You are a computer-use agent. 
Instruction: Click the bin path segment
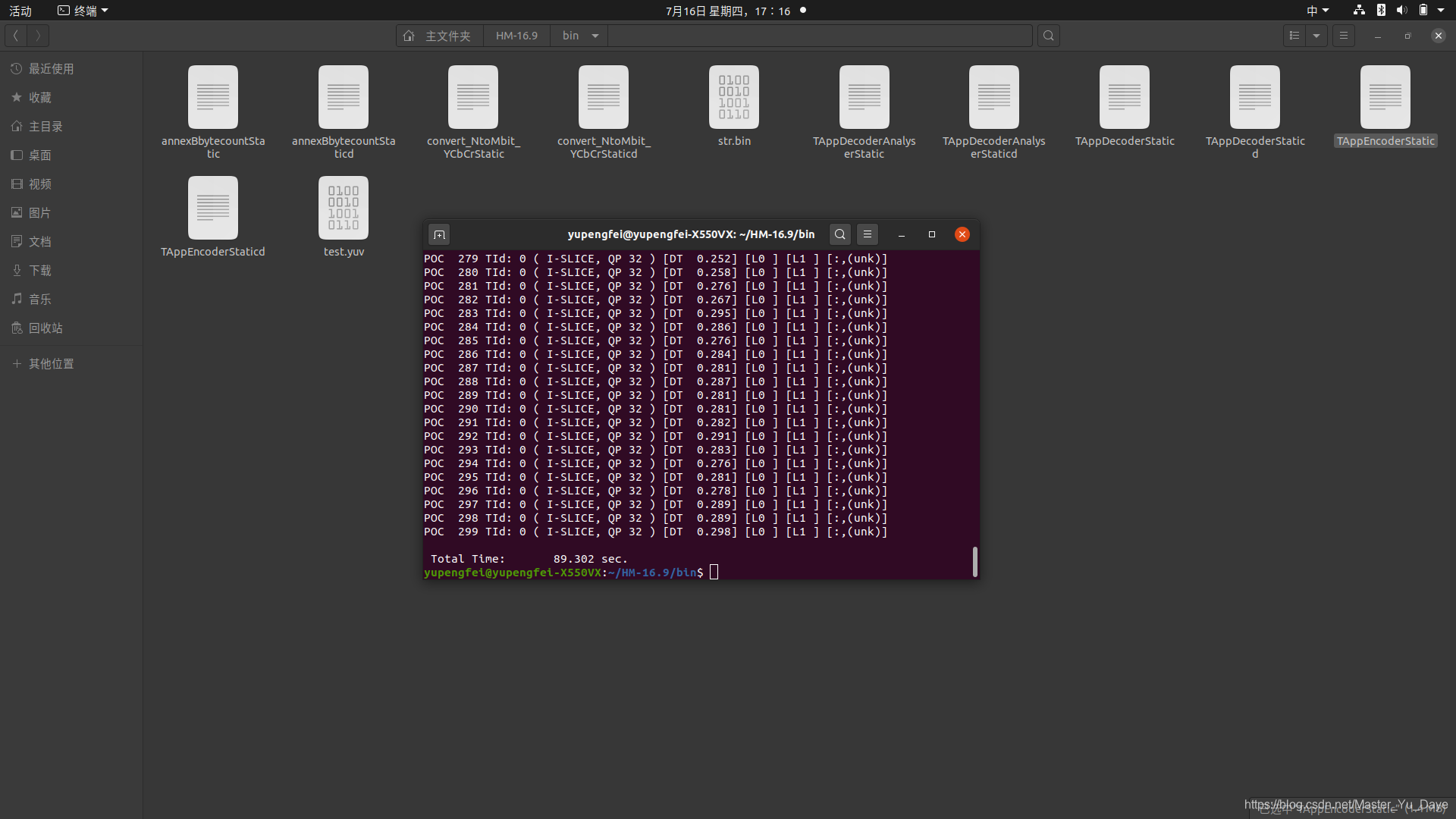570,36
